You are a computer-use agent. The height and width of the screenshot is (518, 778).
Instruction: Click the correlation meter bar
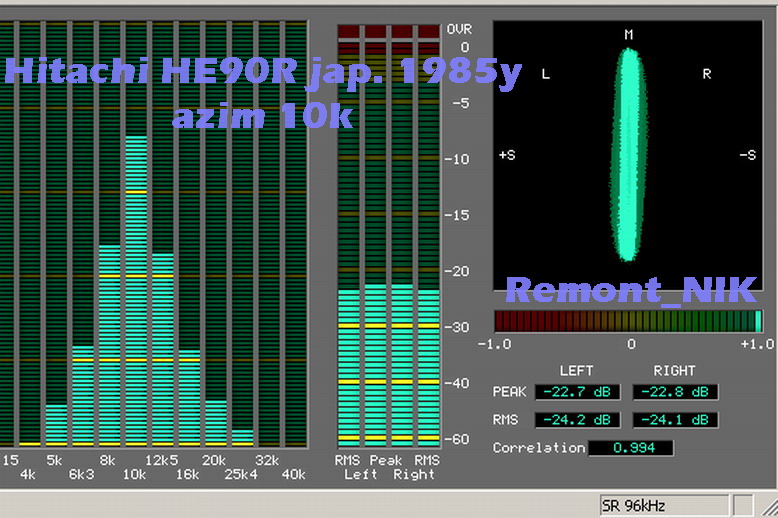pyautogui.click(x=628, y=321)
